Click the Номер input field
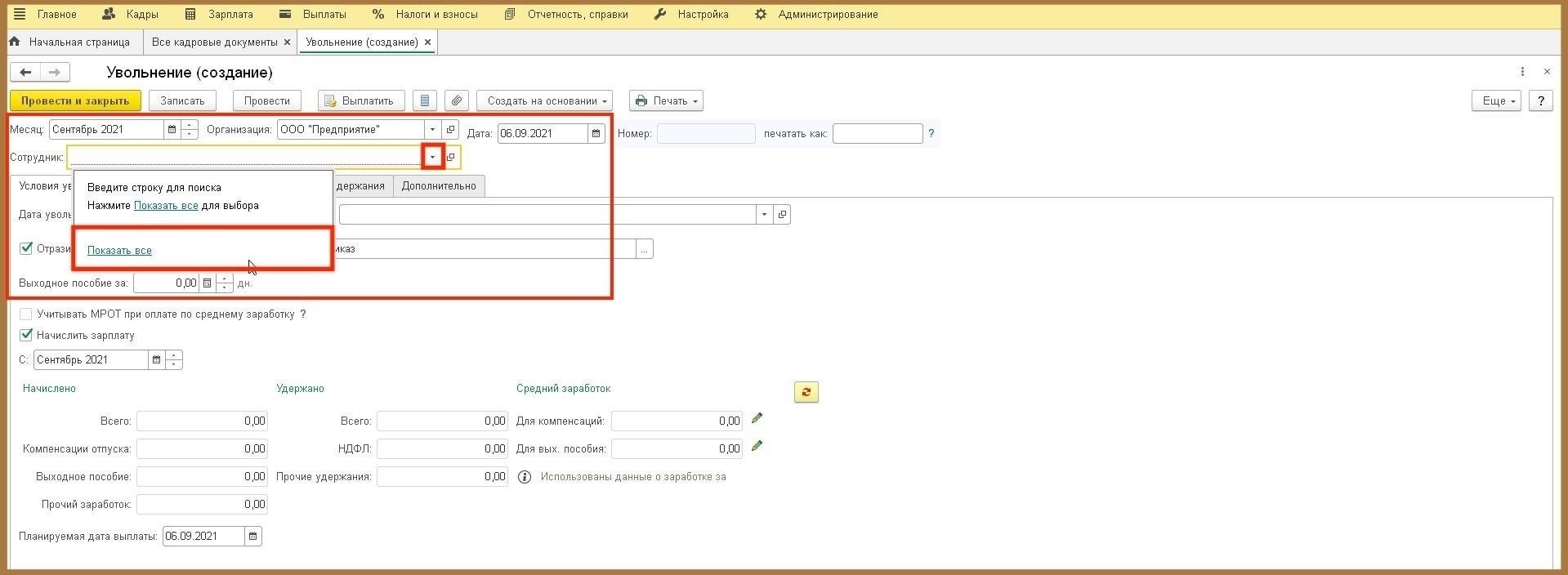 706,133
